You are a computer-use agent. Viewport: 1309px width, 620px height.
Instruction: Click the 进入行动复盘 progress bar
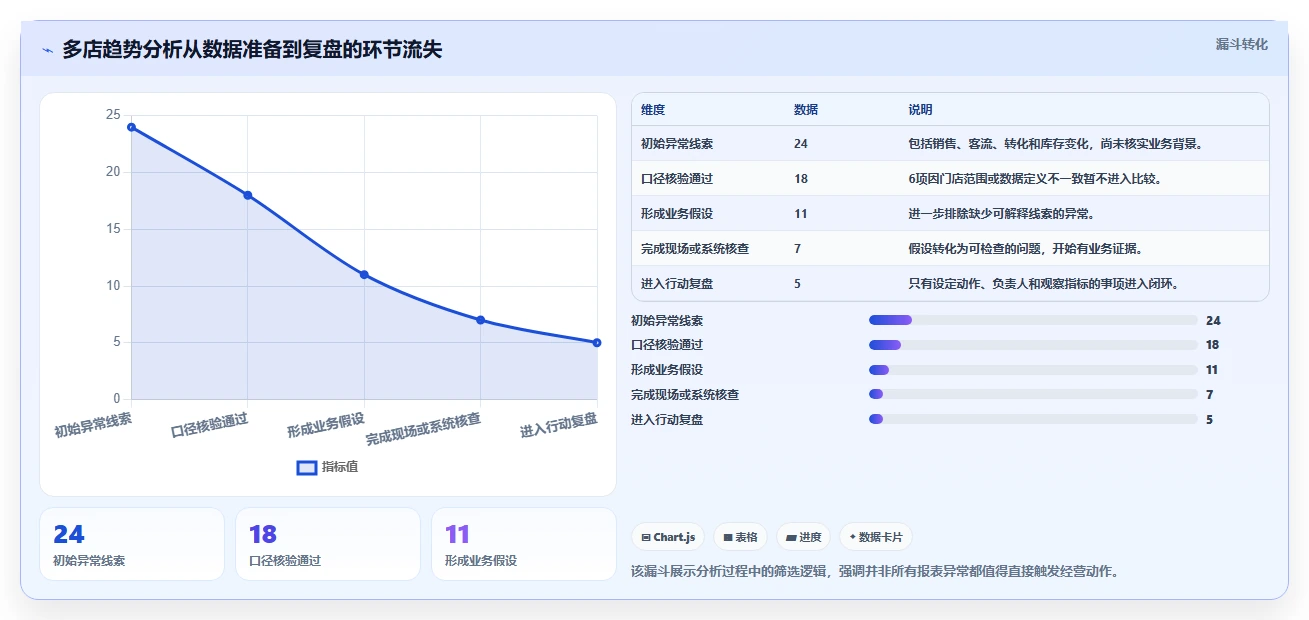pyautogui.click(x=1033, y=419)
